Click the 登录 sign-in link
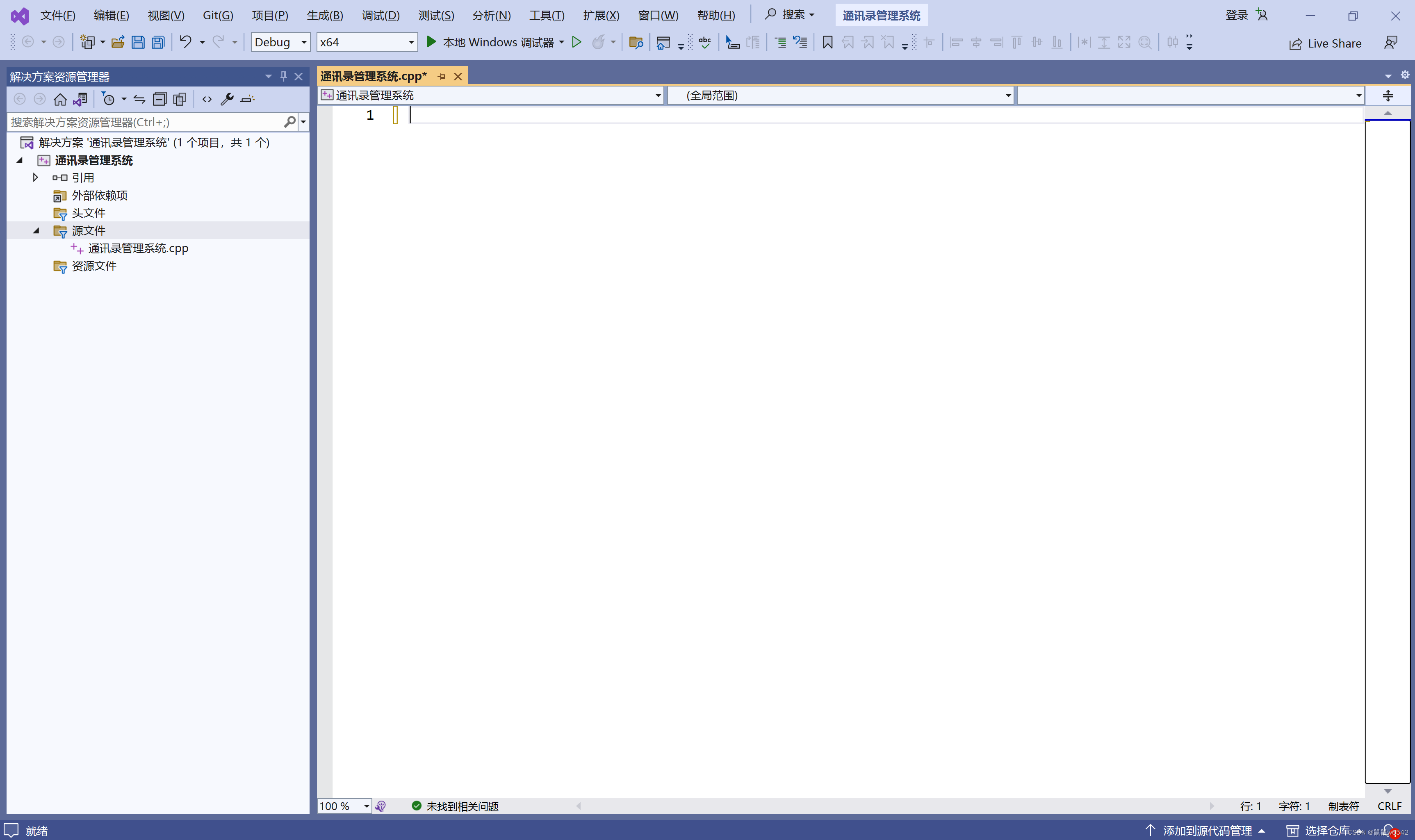Image resolution: width=1415 pixels, height=840 pixels. tap(1237, 15)
